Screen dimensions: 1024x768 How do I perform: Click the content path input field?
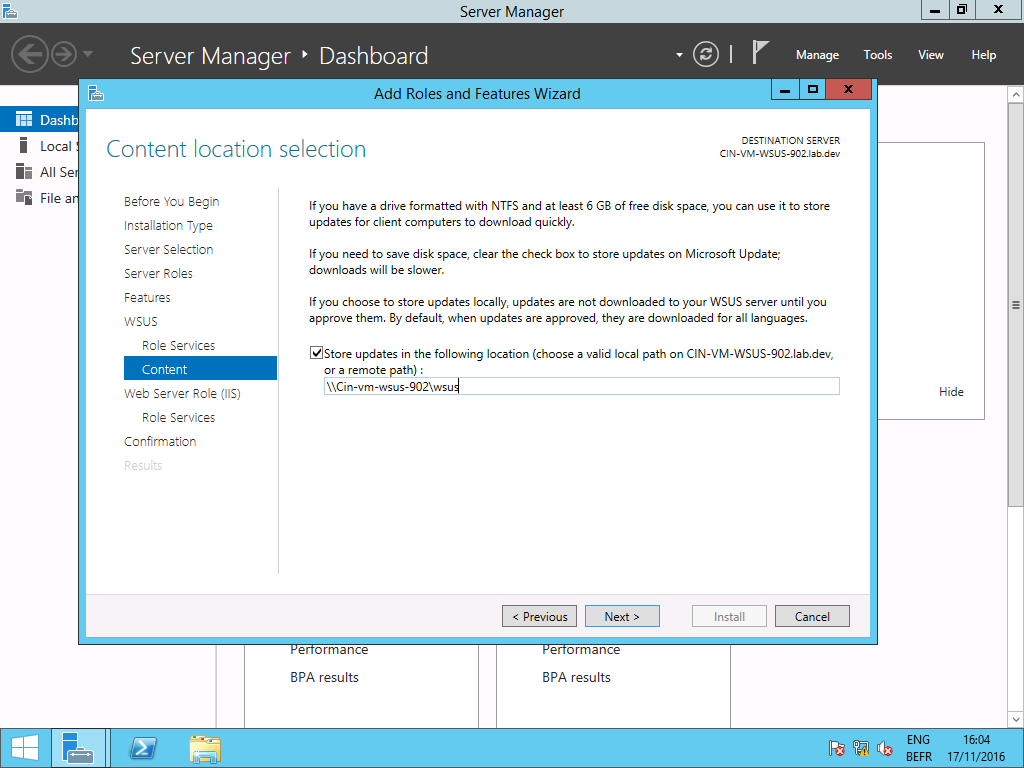click(581, 386)
